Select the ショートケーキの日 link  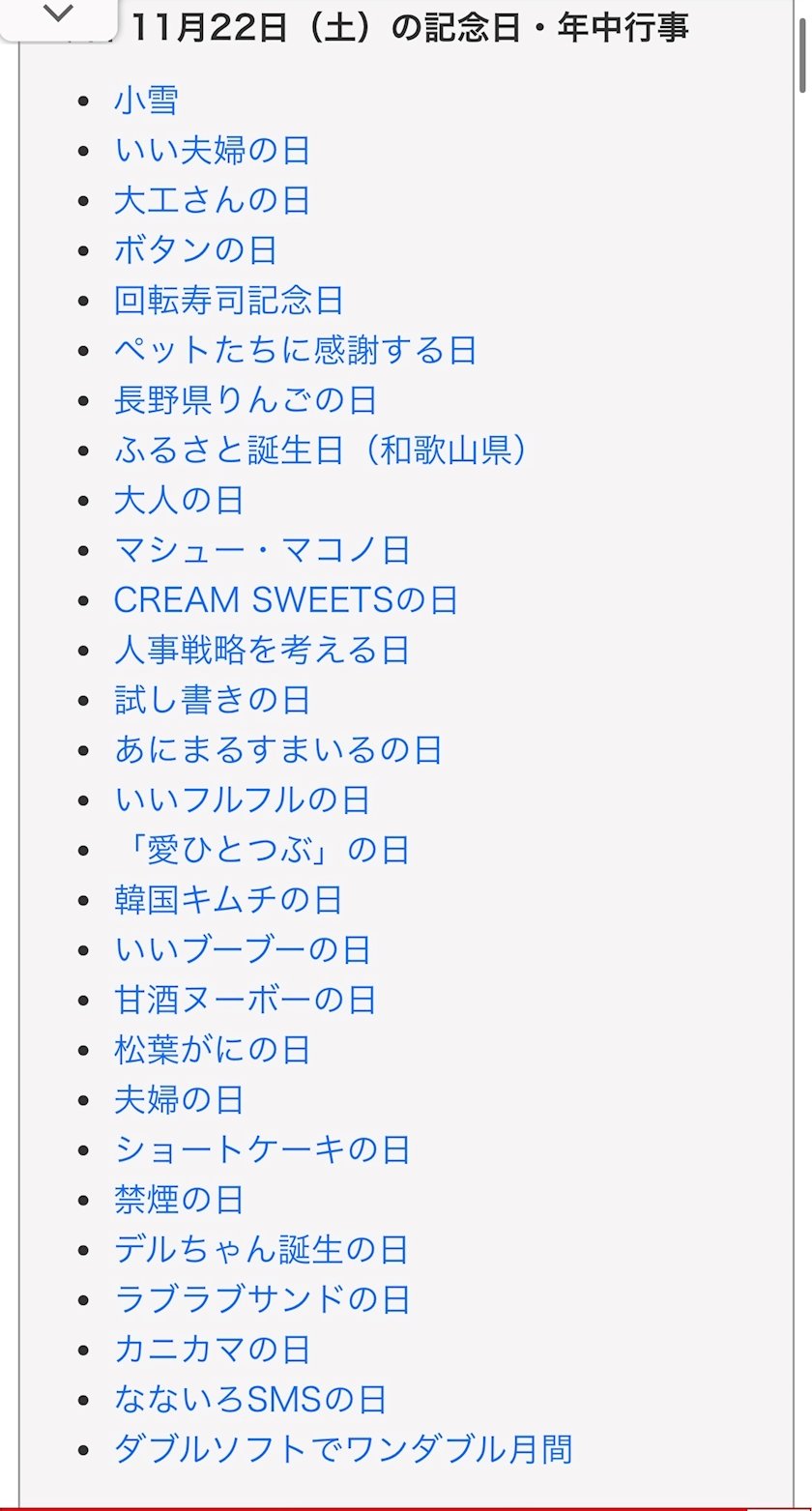[x=262, y=1149]
